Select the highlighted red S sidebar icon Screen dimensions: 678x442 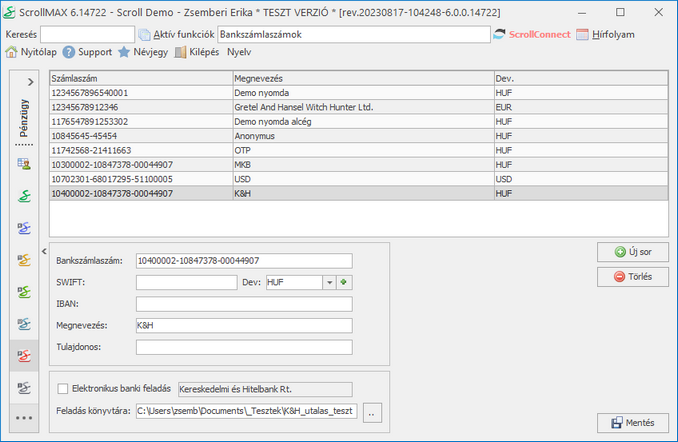tap(24, 356)
